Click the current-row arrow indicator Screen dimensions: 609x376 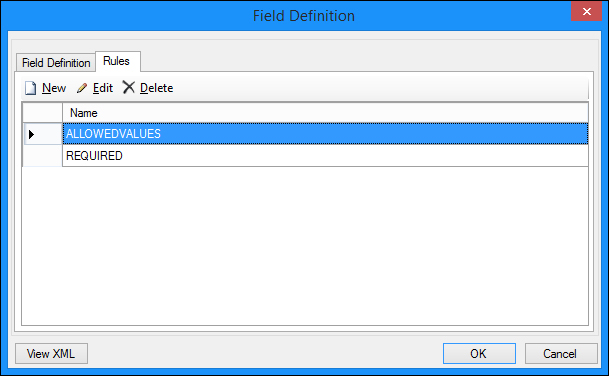tap(32, 134)
